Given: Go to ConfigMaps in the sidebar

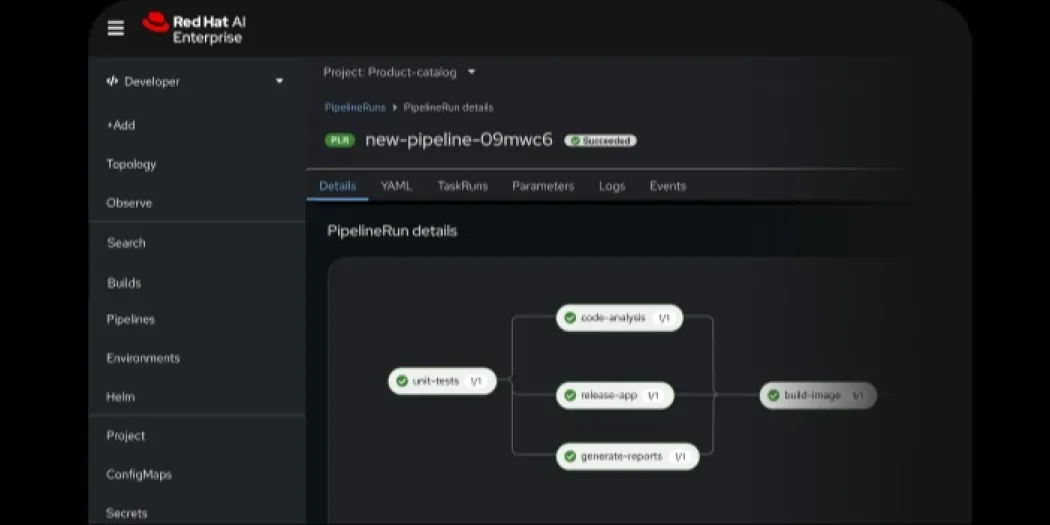Looking at the screenshot, I should point(139,475).
